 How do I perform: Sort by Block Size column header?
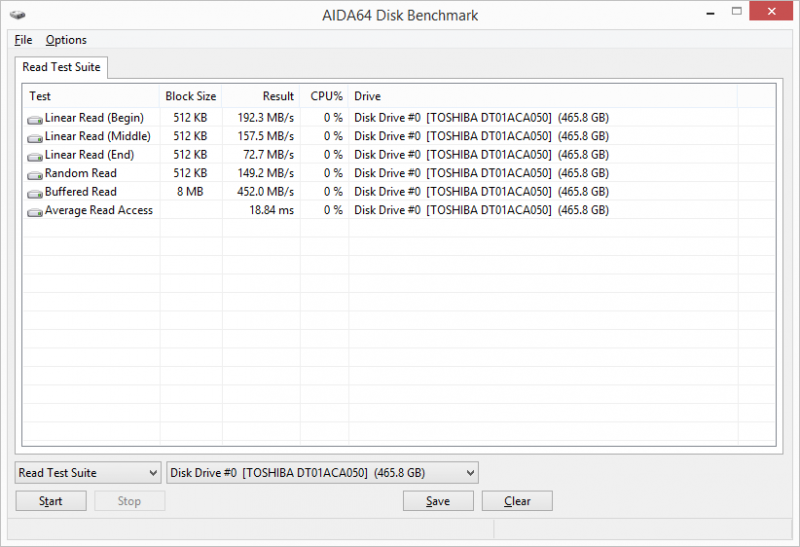point(190,96)
